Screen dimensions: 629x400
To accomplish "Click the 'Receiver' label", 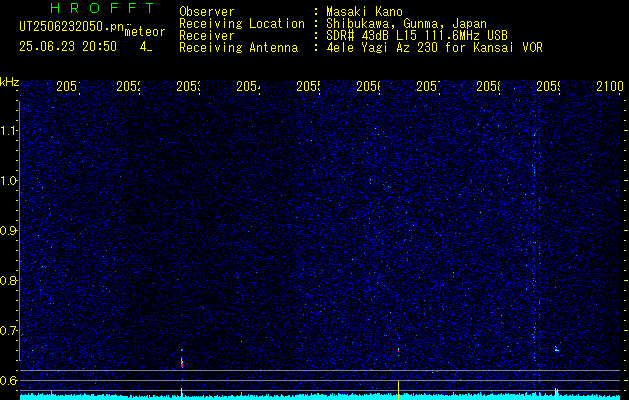I will [x=207, y=35].
